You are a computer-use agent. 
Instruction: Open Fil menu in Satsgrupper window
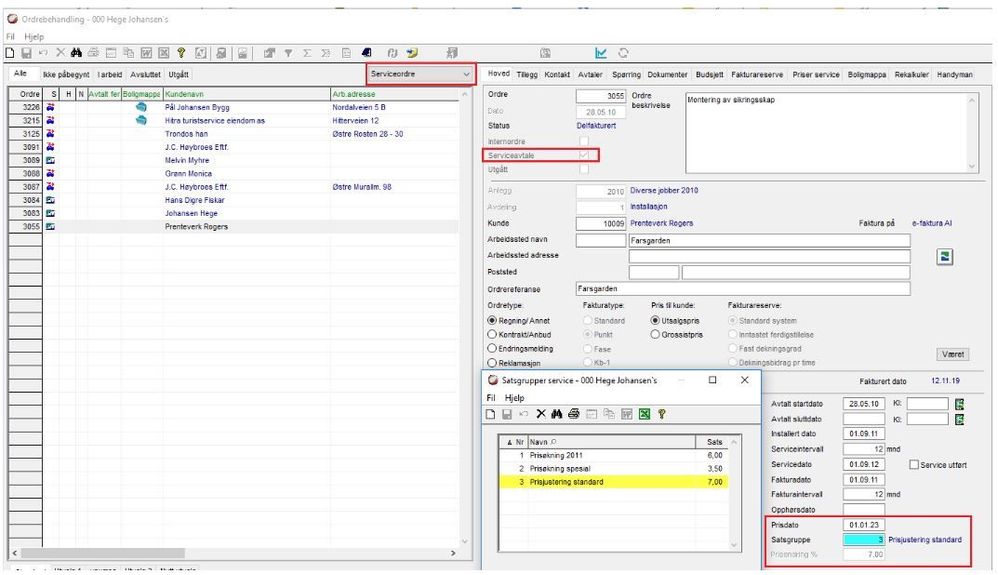491,397
